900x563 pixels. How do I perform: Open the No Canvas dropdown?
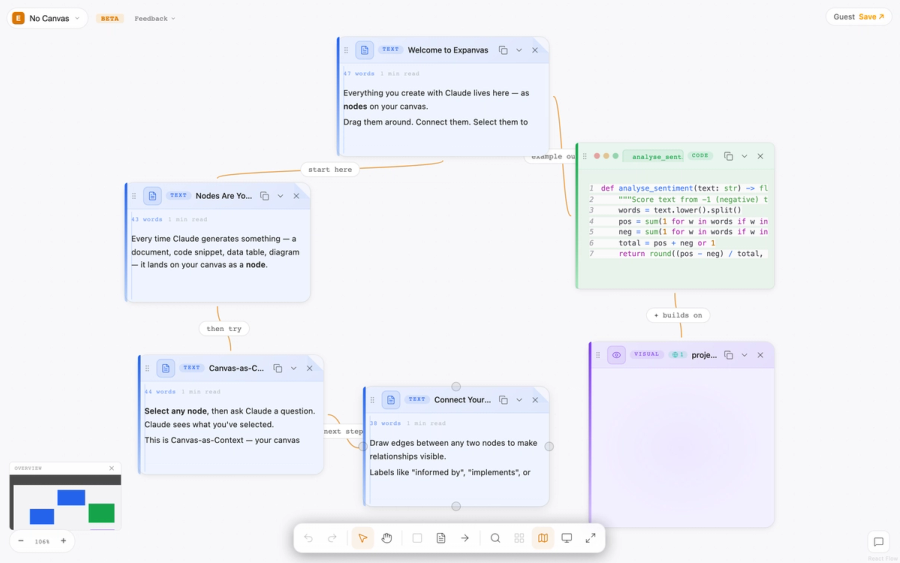coord(47,18)
